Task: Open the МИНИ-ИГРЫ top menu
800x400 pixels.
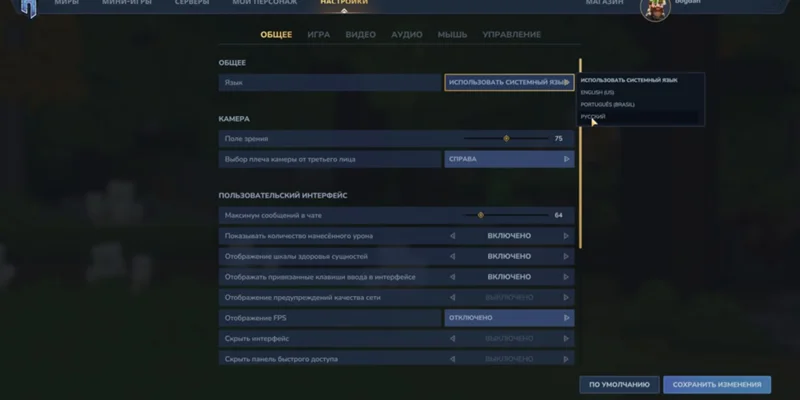Action: coord(127,3)
